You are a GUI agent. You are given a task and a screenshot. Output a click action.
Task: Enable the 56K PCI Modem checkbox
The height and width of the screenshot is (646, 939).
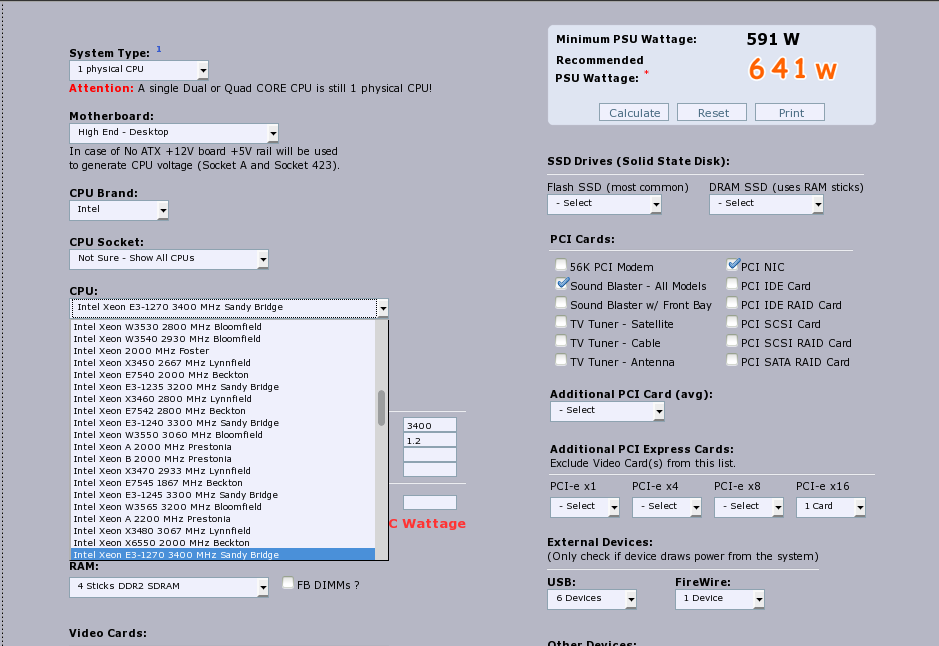(x=561, y=265)
